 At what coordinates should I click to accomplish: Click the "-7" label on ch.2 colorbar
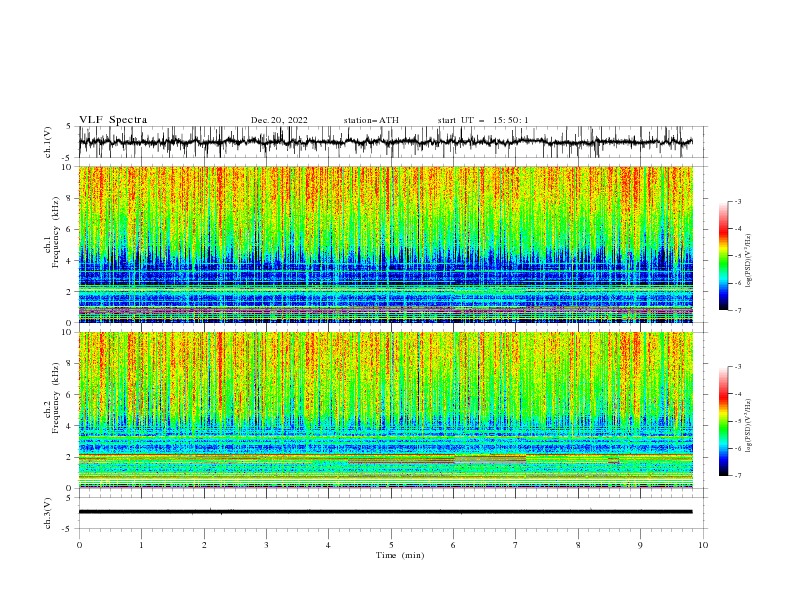[738, 476]
